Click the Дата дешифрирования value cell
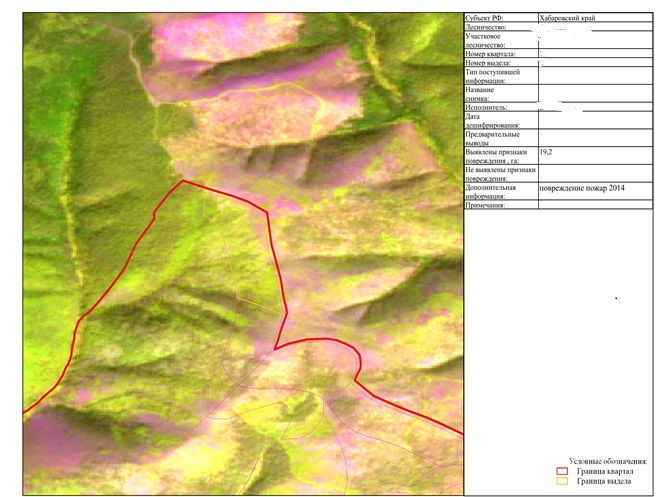656x497 pixels. 594,120
